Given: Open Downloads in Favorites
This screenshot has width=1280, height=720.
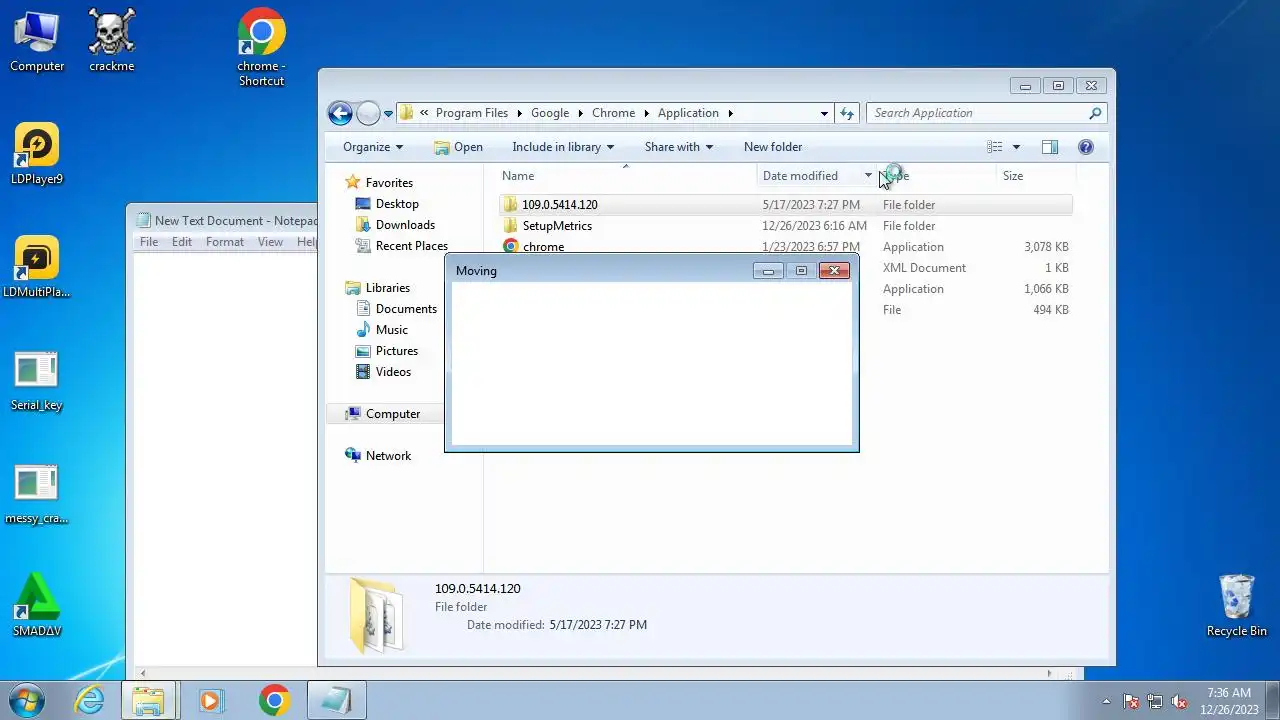Looking at the screenshot, I should 405,225.
